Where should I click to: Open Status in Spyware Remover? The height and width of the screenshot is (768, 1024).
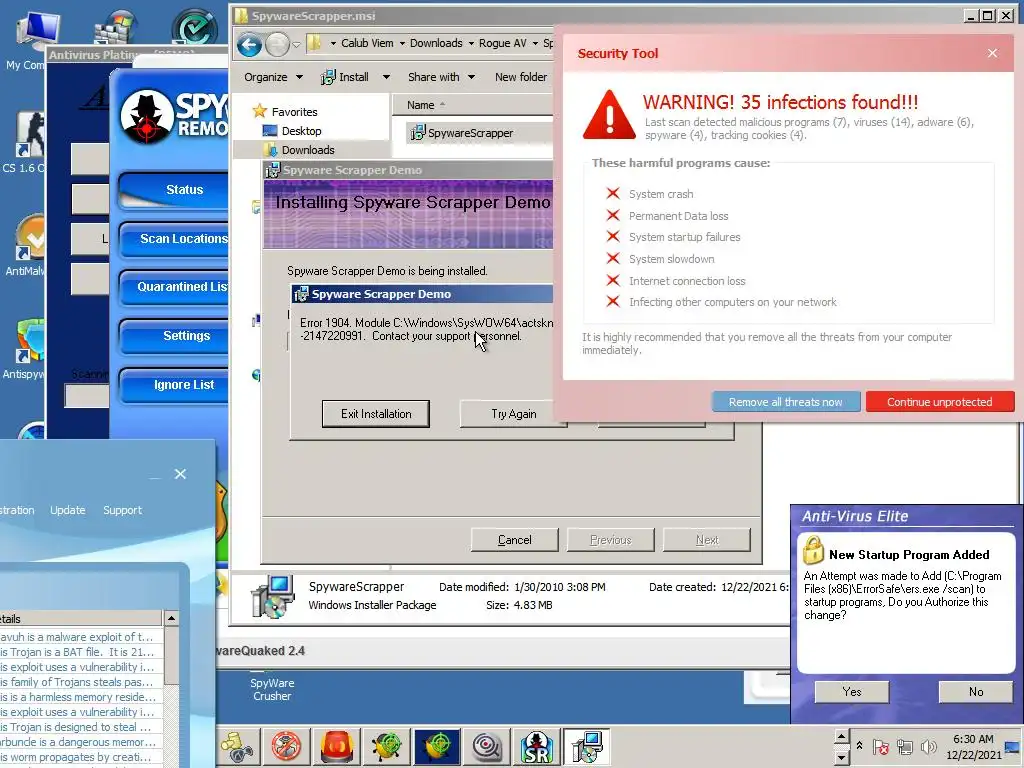point(174,190)
